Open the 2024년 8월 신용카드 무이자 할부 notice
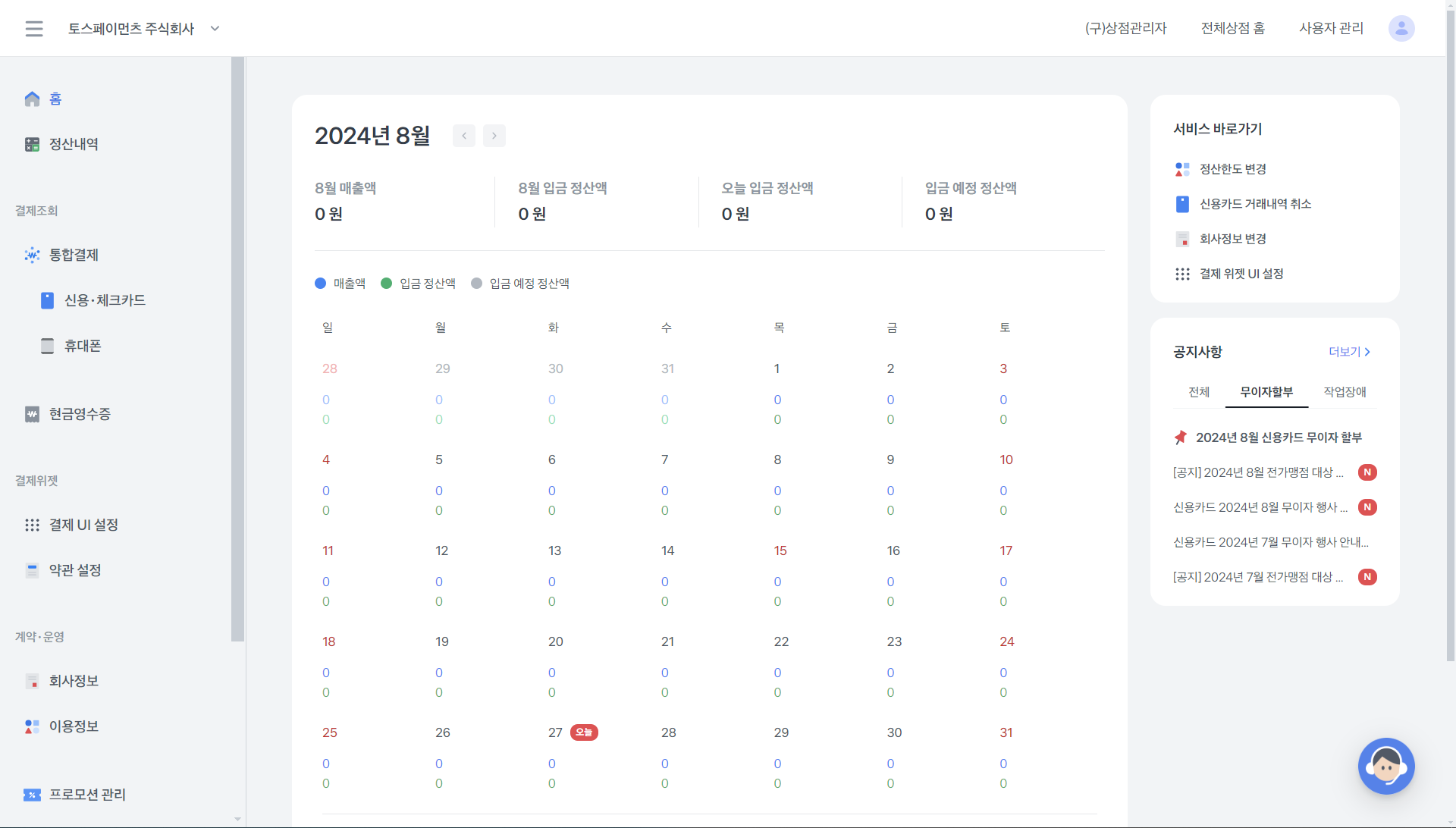Image resolution: width=1456 pixels, height=828 pixels. coord(1279,438)
